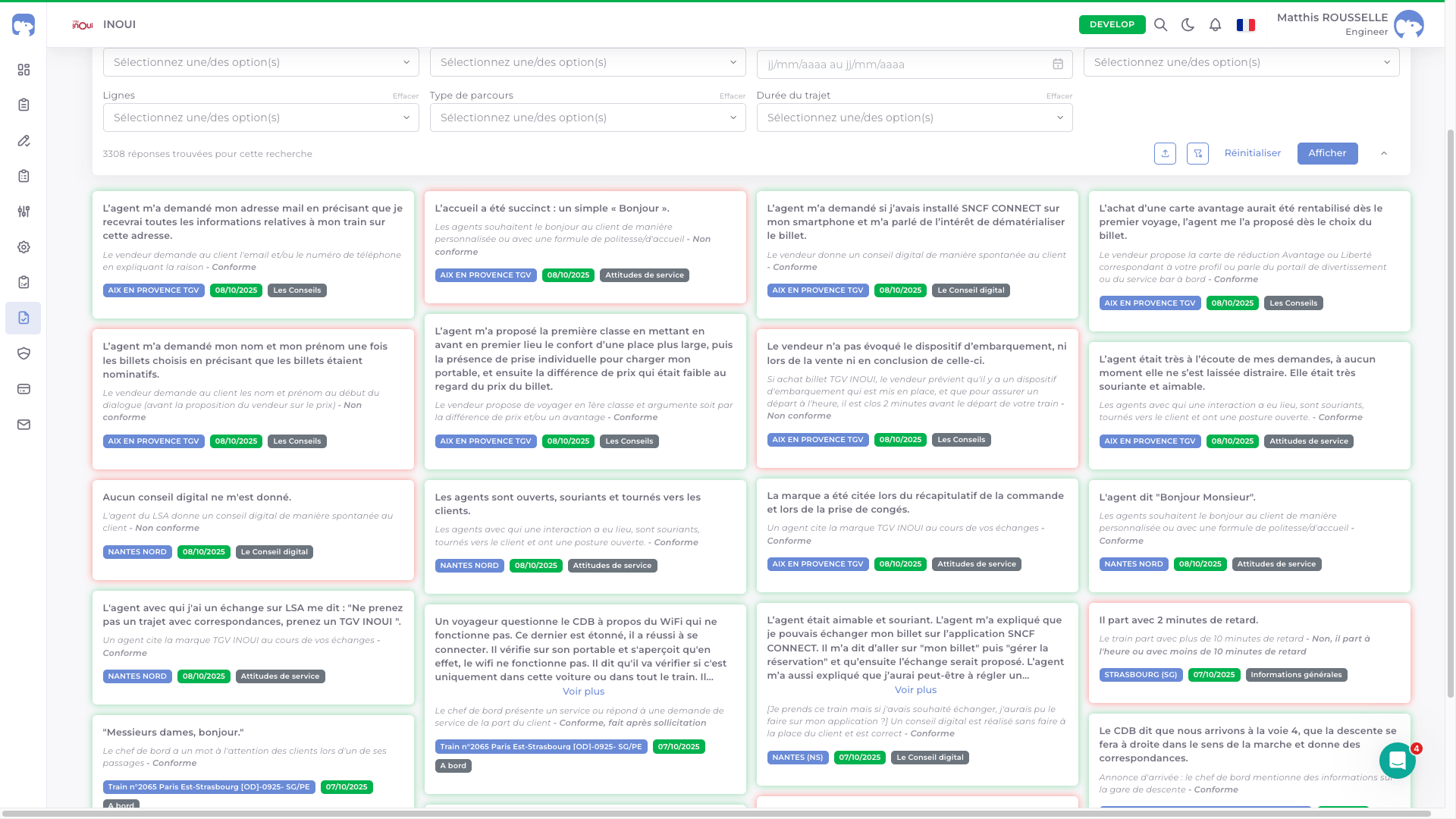The height and width of the screenshot is (819, 1456).
Task: Click the export upload icon button
Action: click(1166, 153)
